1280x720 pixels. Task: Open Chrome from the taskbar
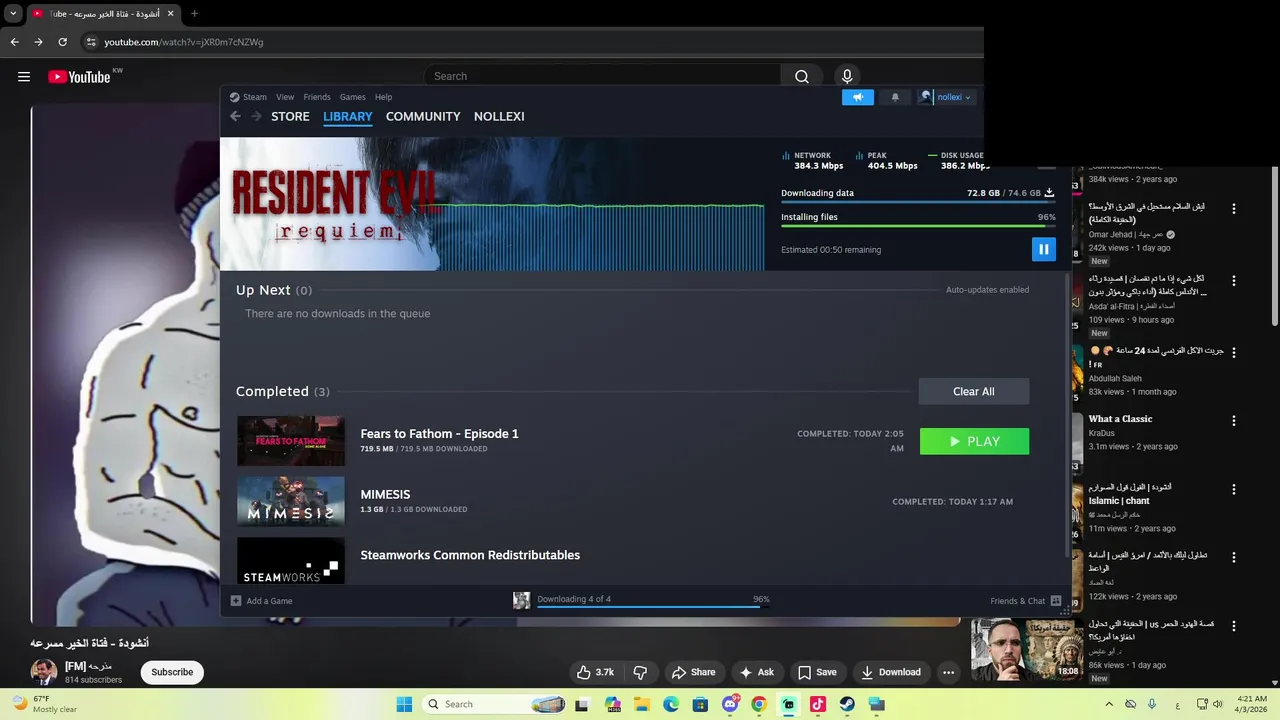[759, 704]
